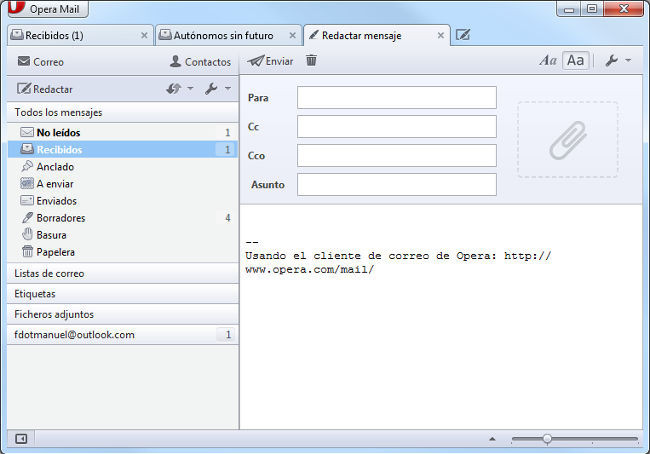Click the up arrow beside zoom slider
The image size is (650, 454).
[x=492, y=439]
